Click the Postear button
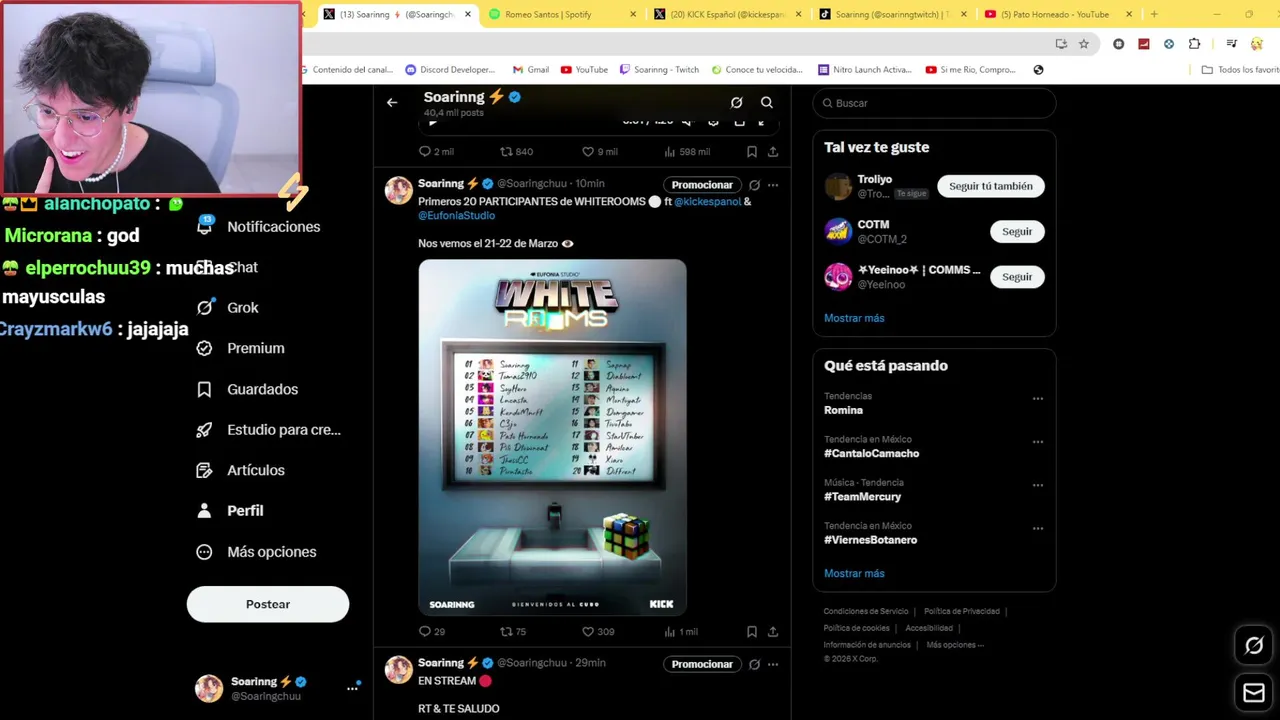Viewport: 1280px width, 720px height. pos(268,604)
